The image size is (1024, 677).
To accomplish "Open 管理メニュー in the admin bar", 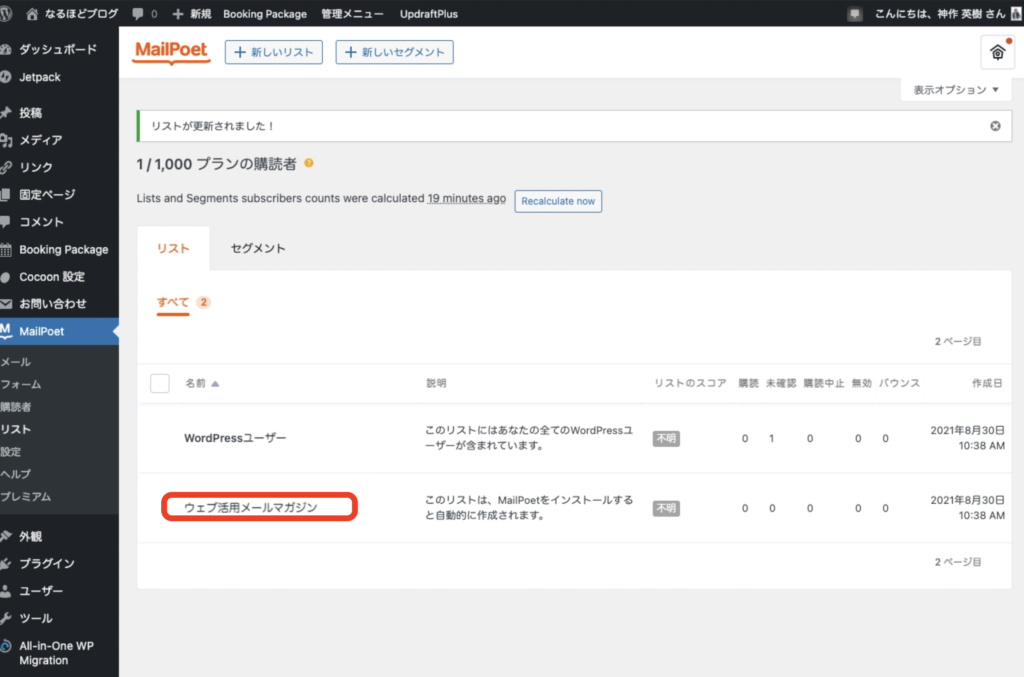I will click(352, 14).
